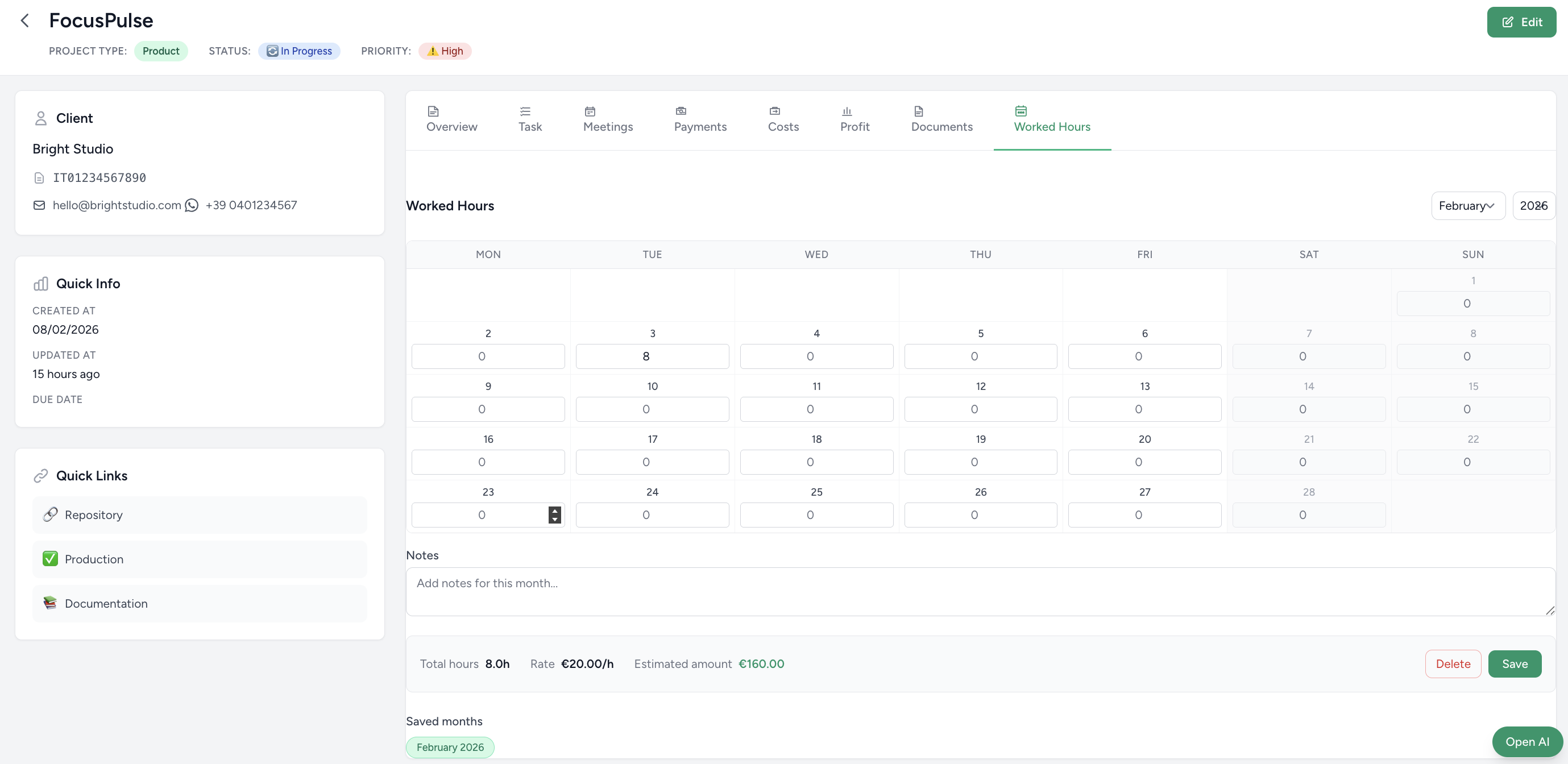Click the Production green checkmark icon

point(51,559)
